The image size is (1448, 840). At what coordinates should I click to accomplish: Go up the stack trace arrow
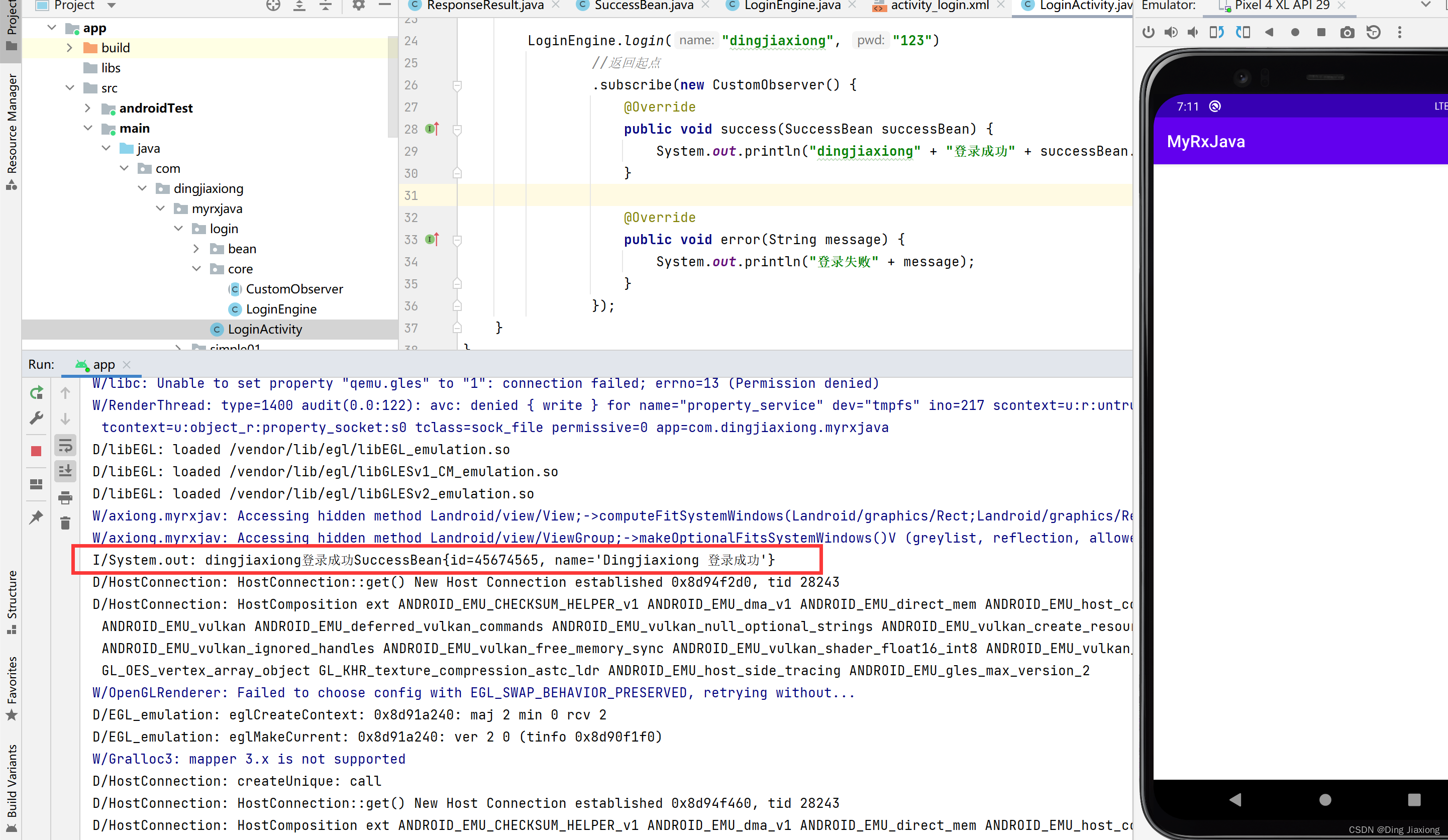pos(65,393)
